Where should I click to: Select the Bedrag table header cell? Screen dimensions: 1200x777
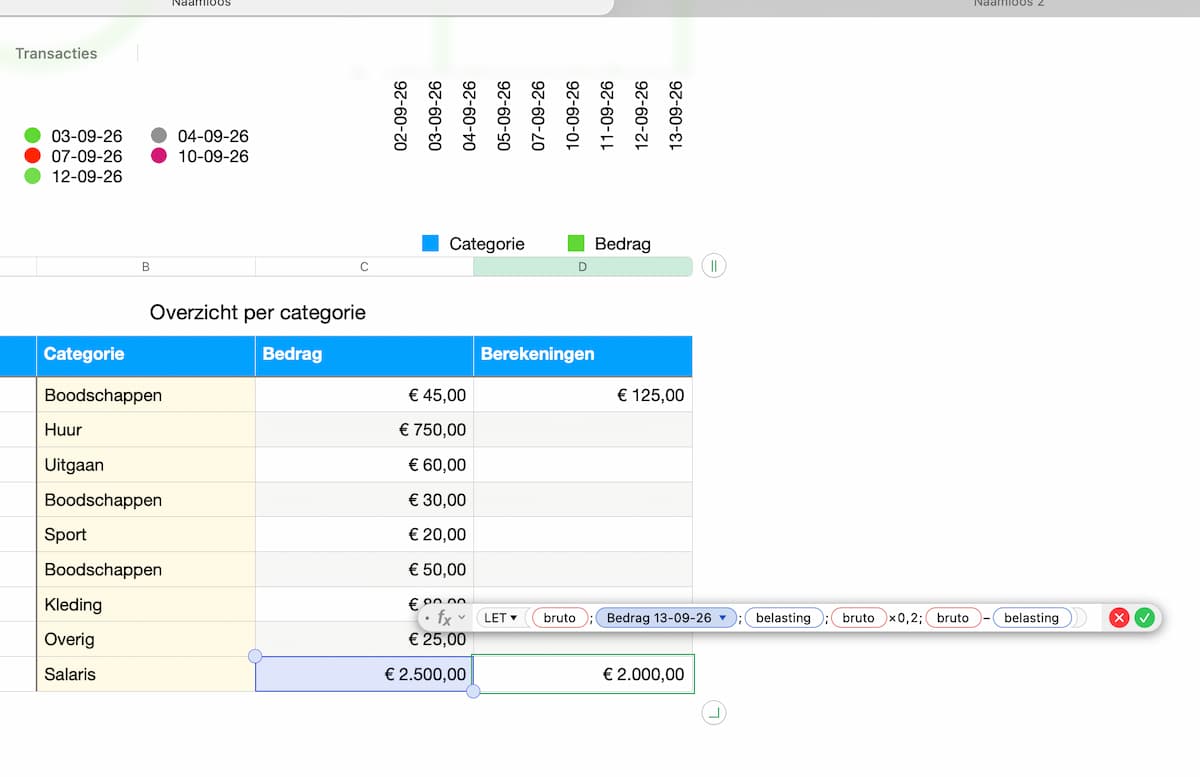[364, 354]
